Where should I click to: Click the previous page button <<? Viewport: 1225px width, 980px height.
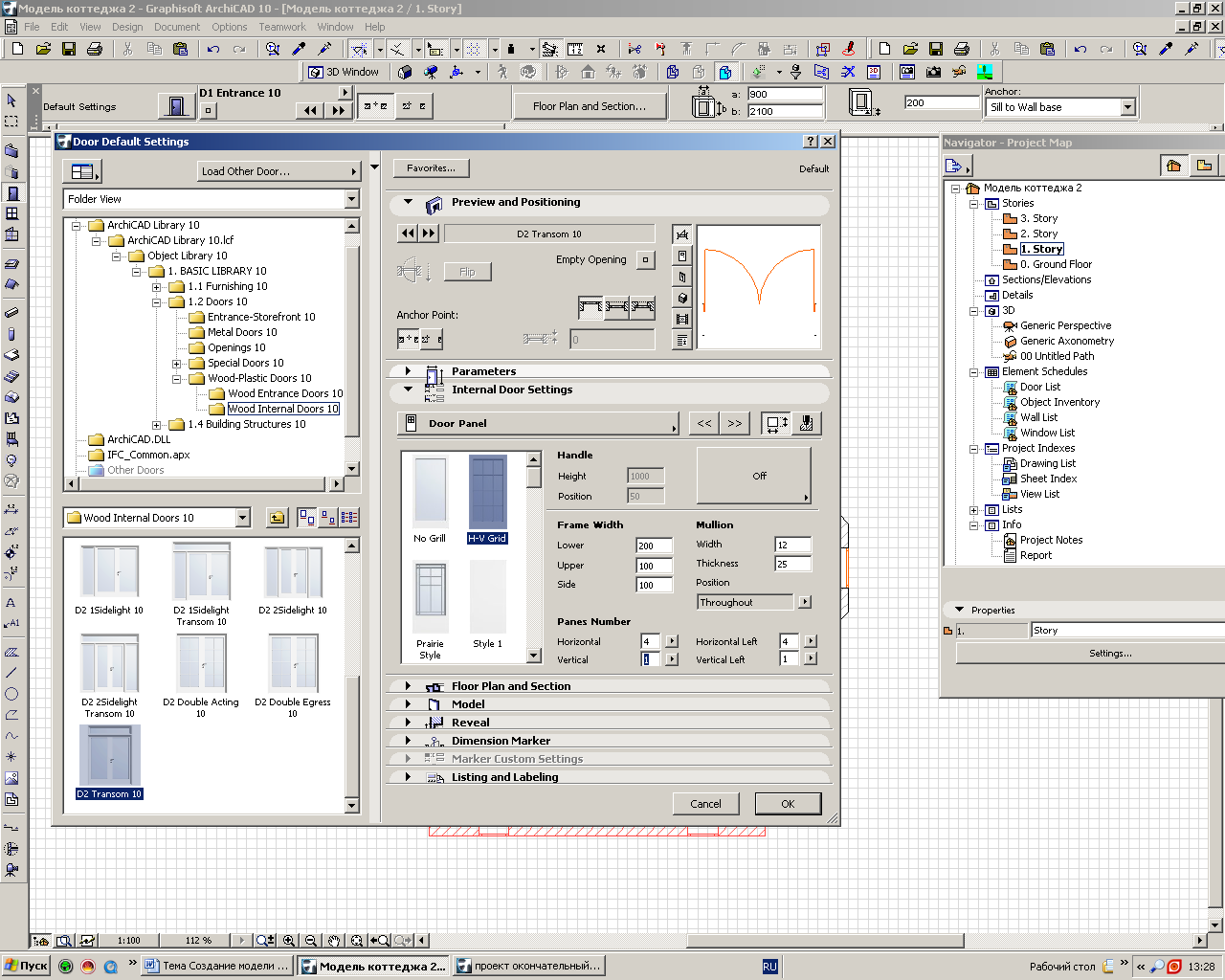coord(704,423)
